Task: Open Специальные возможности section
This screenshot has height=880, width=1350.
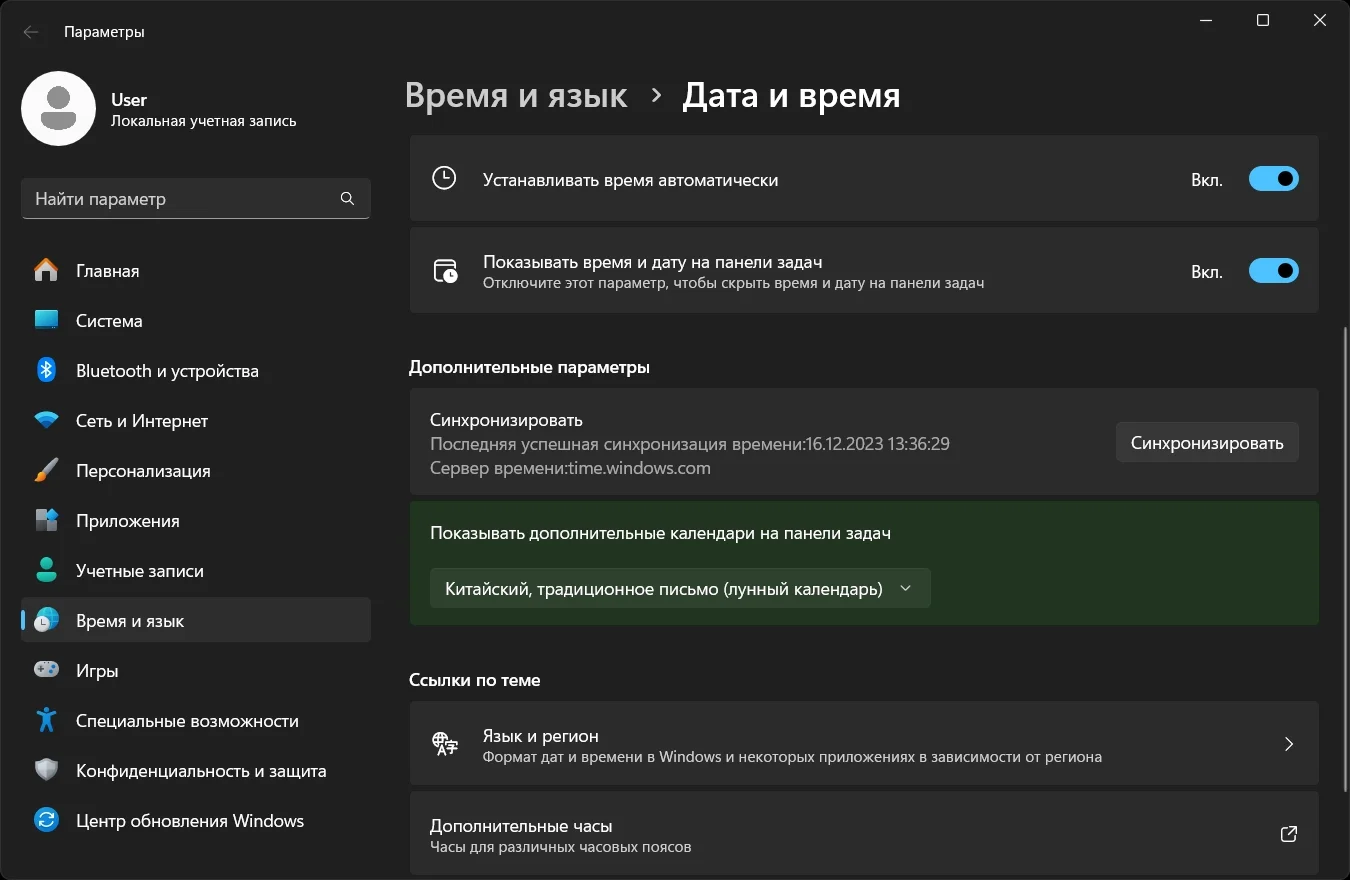Action: click(196, 721)
